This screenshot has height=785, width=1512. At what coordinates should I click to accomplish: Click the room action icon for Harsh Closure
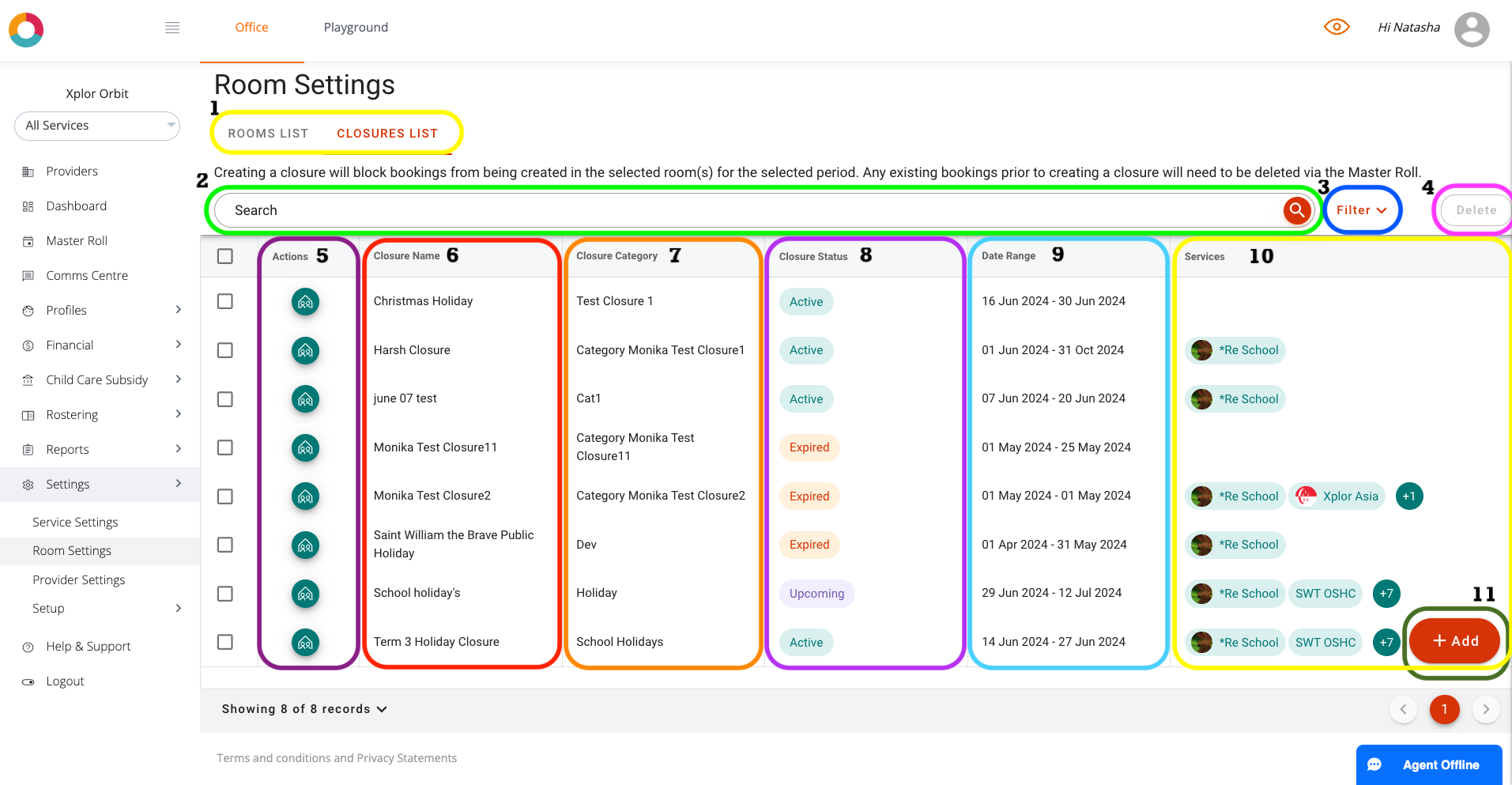tap(305, 350)
